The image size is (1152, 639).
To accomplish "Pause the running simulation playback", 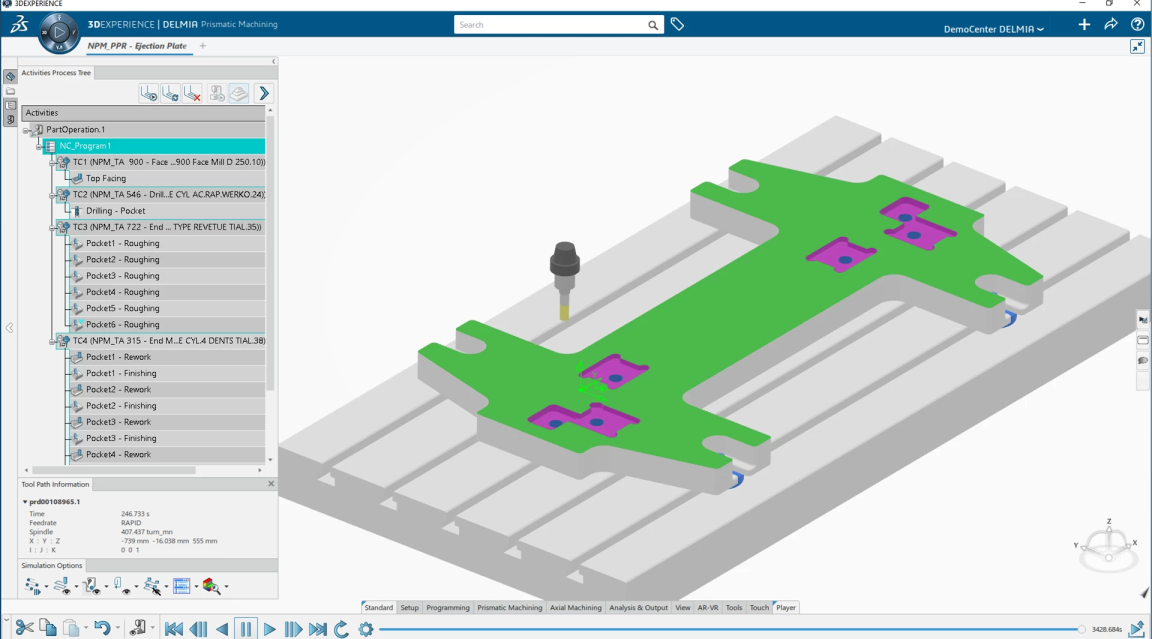I will coord(245,630).
